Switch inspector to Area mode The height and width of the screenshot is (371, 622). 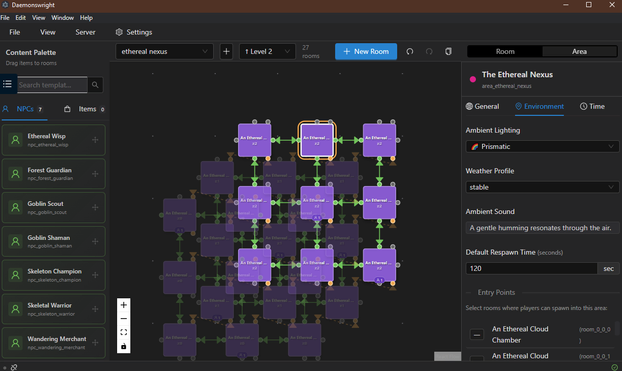[x=579, y=52]
